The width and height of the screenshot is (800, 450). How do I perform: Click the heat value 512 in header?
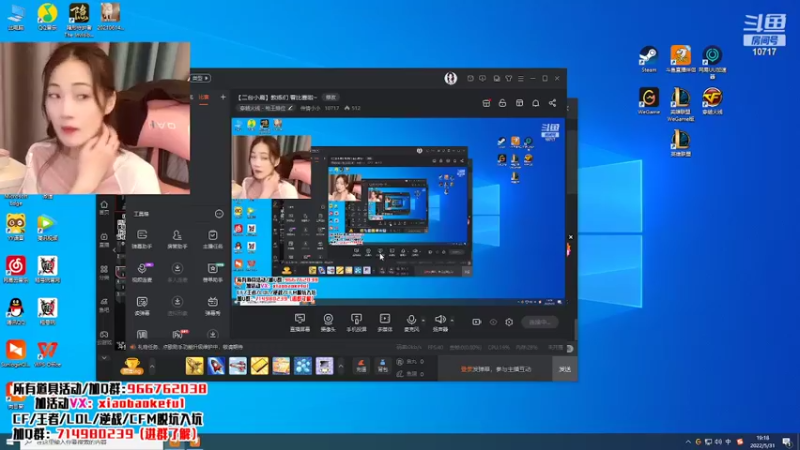pyautogui.click(x=356, y=108)
